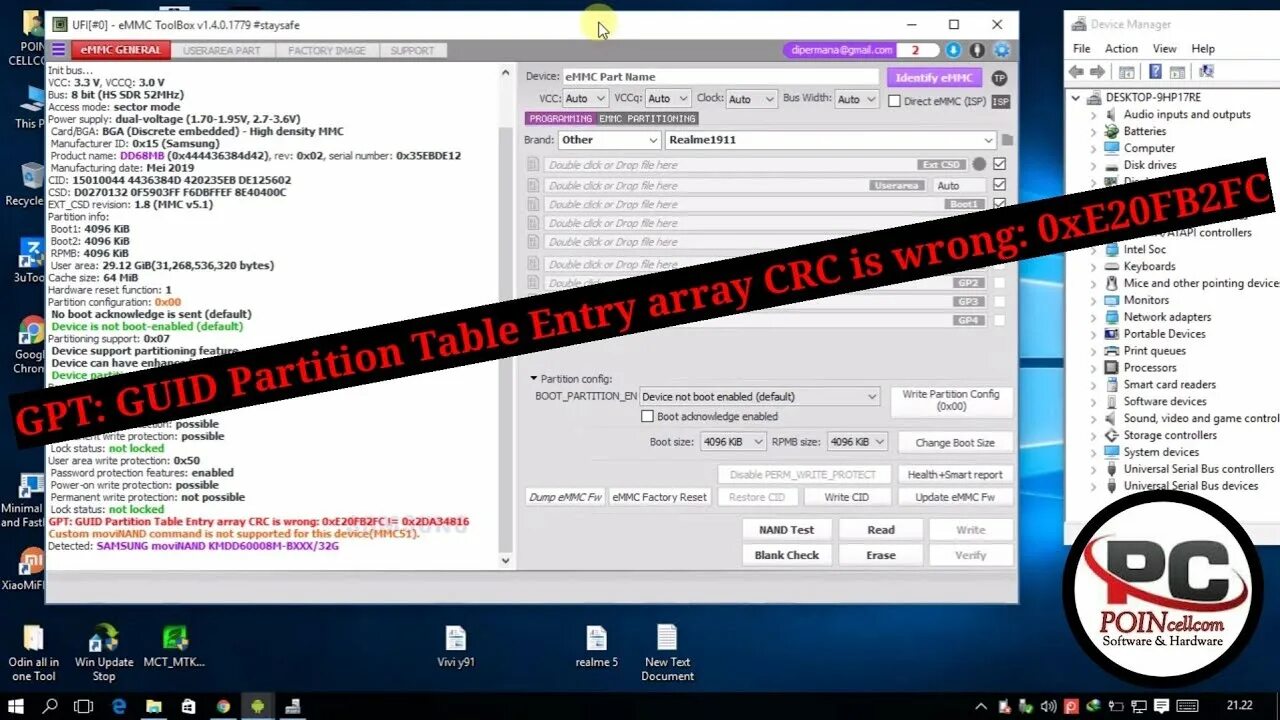
Task: Open Vivi y91 desktop file
Action: tap(455, 646)
